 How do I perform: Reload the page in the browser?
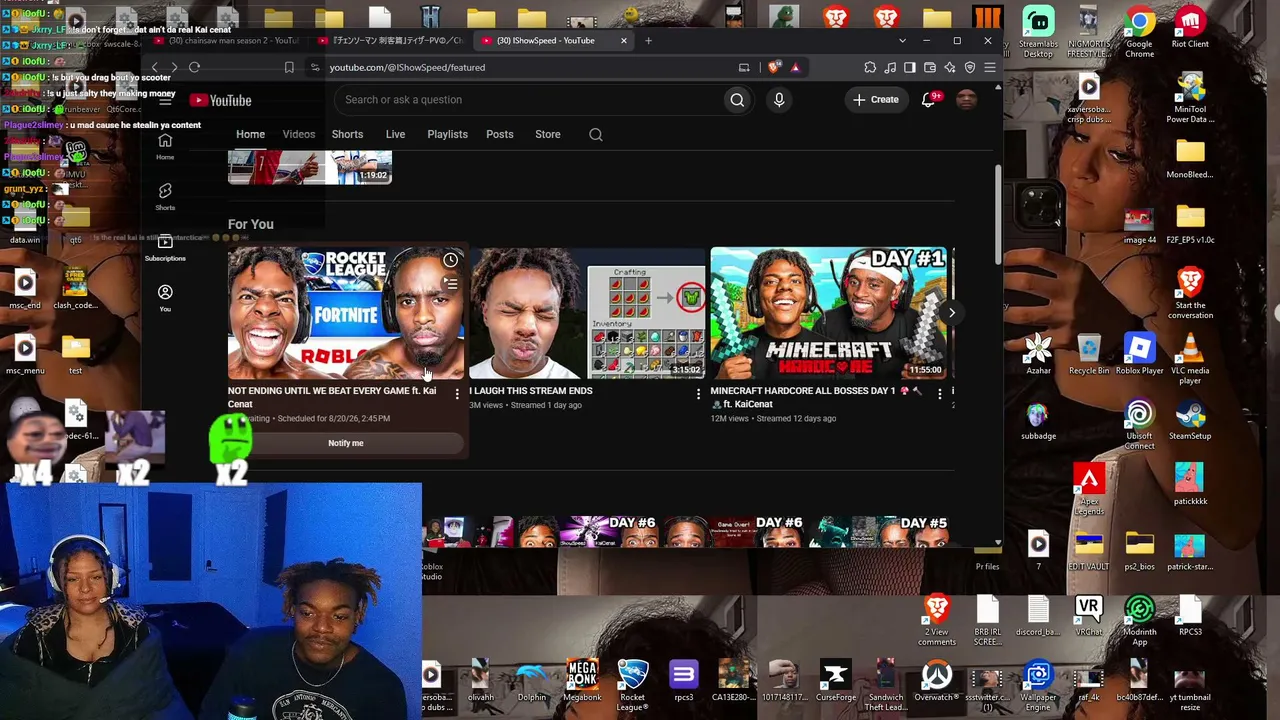click(194, 67)
